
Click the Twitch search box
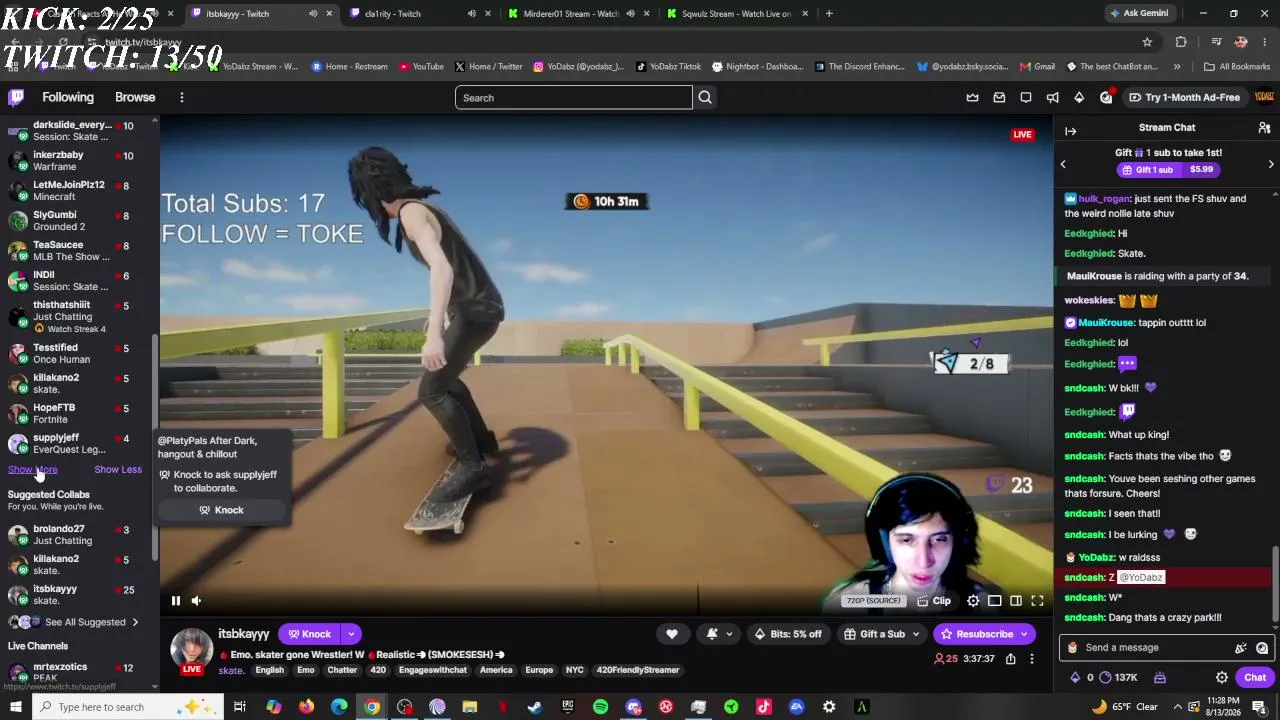pyautogui.click(x=573, y=97)
